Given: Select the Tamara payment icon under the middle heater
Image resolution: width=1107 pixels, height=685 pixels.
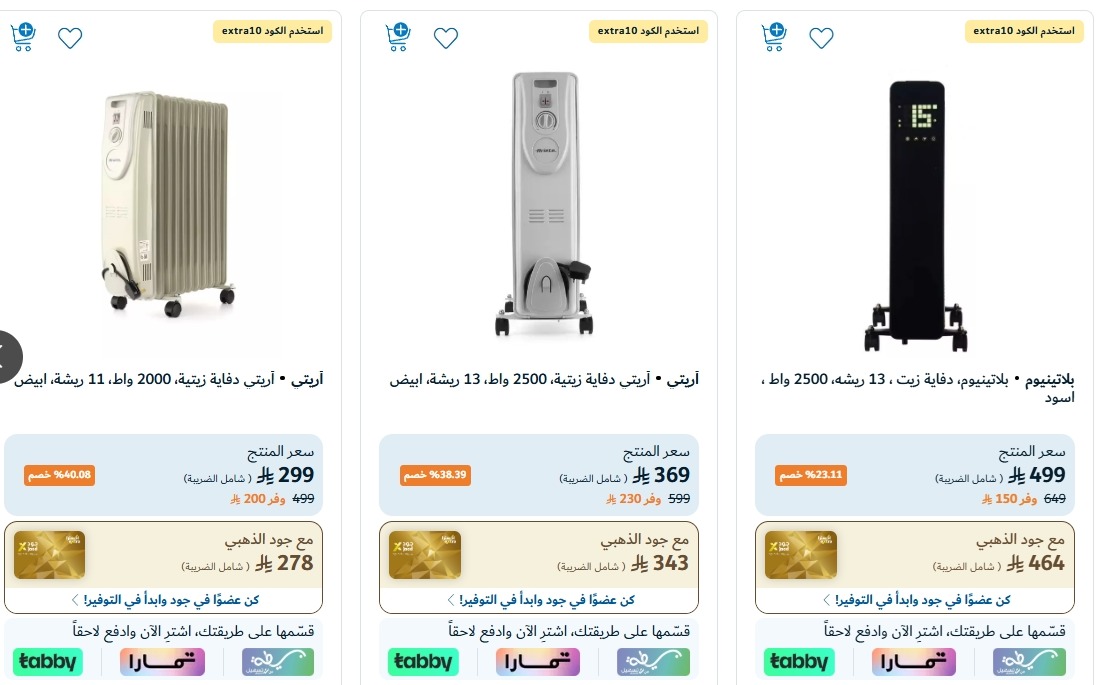Looking at the screenshot, I should point(537,661).
